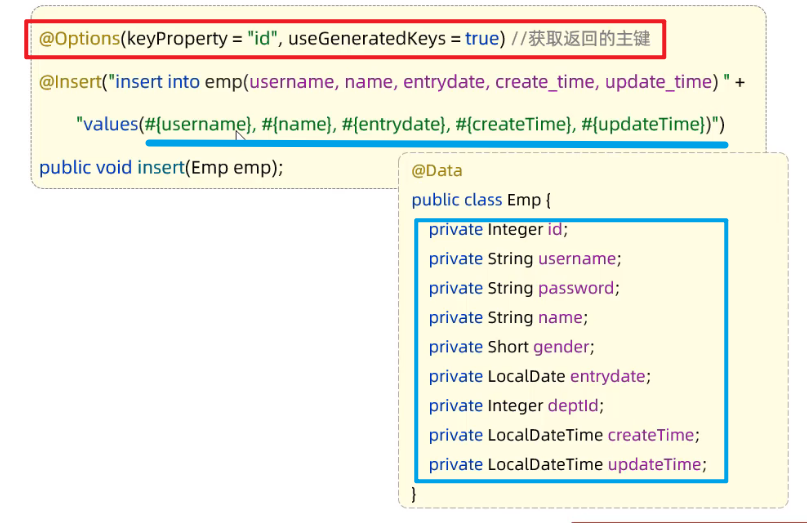Select the password field name
The height and width of the screenshot is (523, 807).
click(576, 288)
